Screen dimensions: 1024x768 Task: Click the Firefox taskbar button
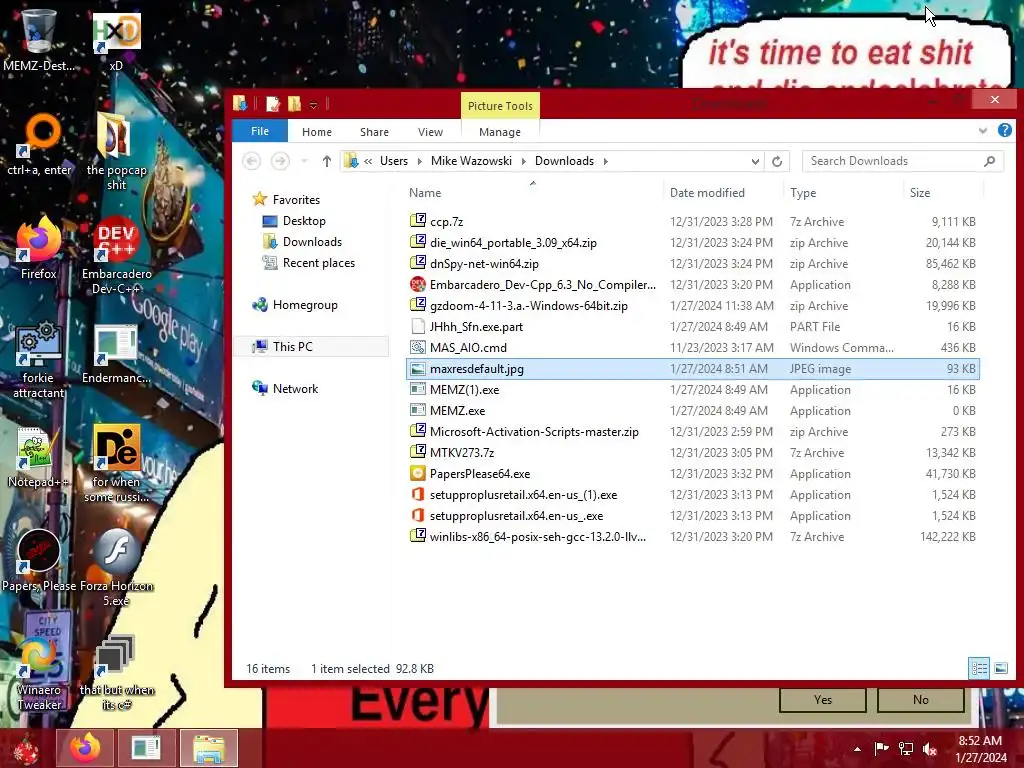[85, 748]
